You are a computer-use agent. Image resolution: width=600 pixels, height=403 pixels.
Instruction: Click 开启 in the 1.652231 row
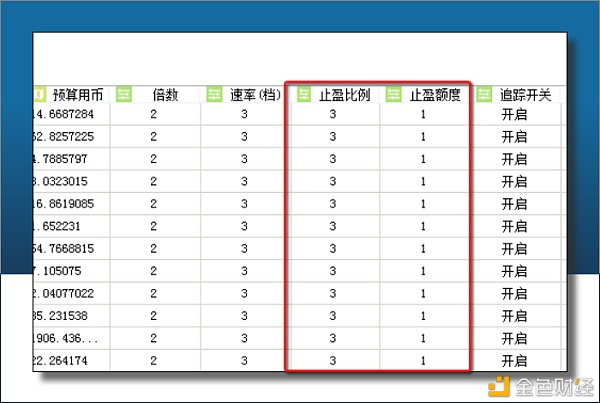[x=514, y=226]
